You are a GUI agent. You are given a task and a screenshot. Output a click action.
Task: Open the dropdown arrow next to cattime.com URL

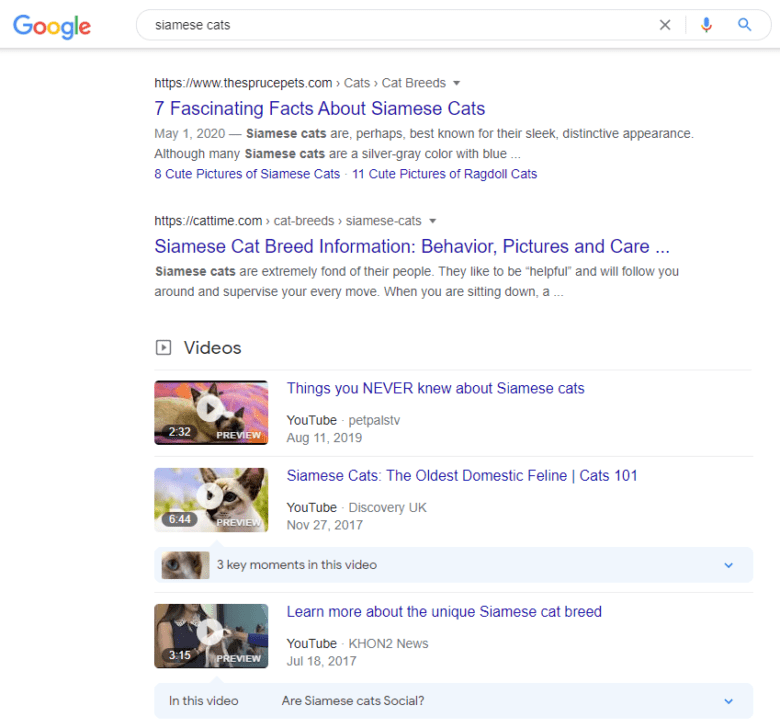pos(432,221)
